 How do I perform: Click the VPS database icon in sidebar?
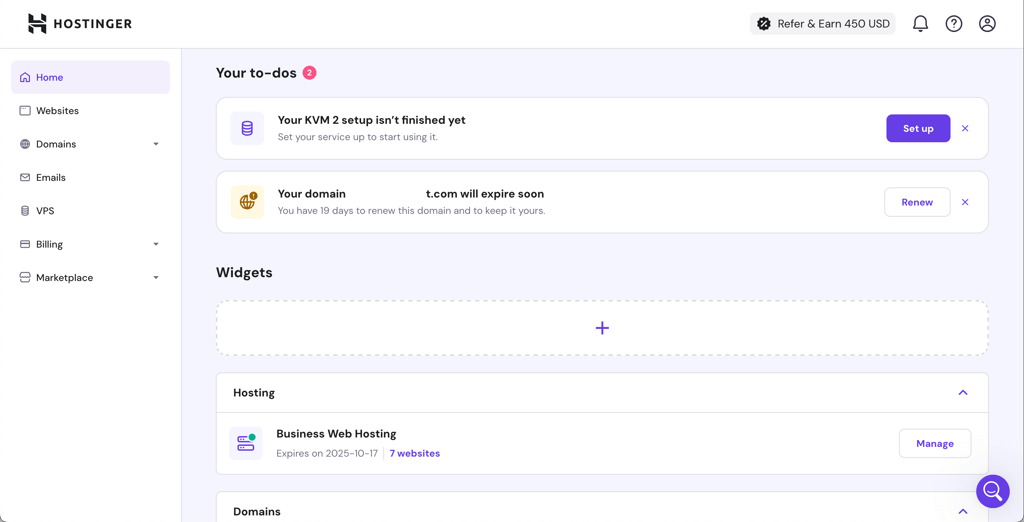click(x=25, y=210)
